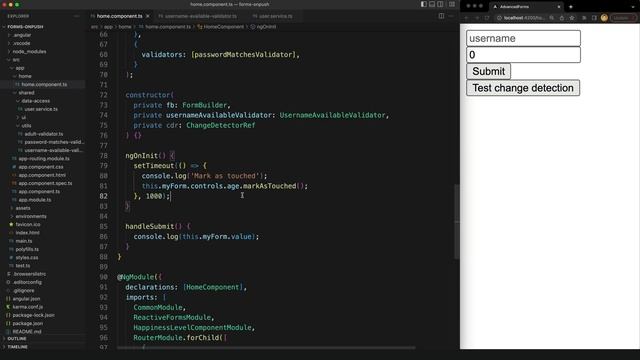Click browser Update button
Screen dimensions: 640x360
(623, 18)
